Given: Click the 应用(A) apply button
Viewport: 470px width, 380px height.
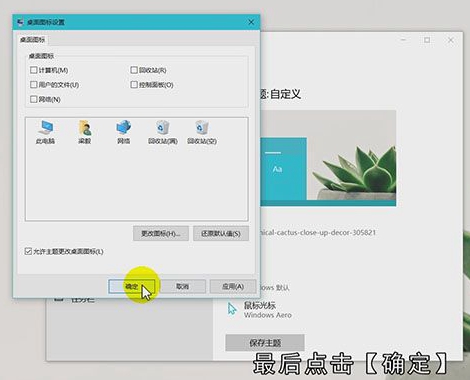Looking at the screenshot, I should 233,286.
